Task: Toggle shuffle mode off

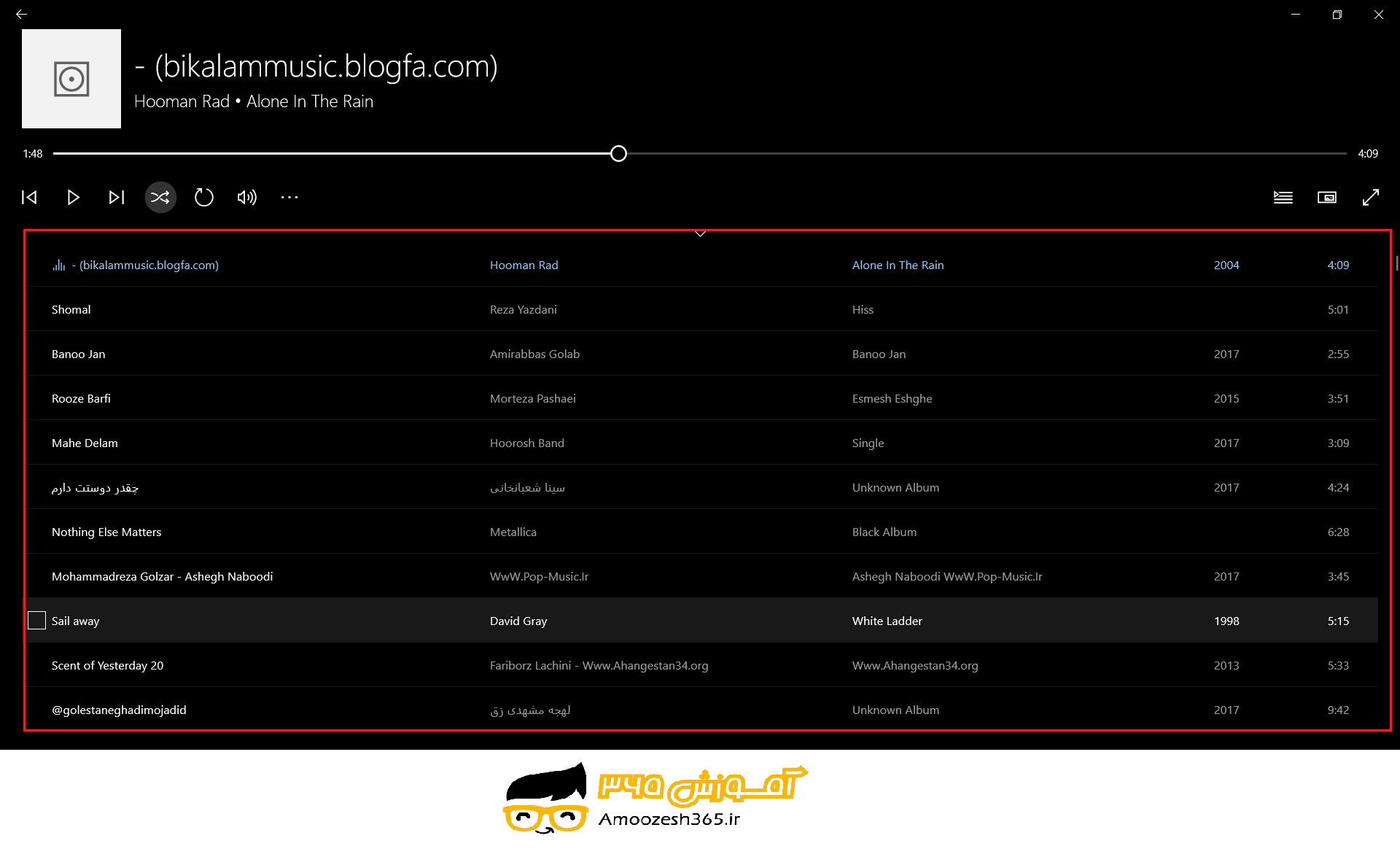Action: [160, 197]
